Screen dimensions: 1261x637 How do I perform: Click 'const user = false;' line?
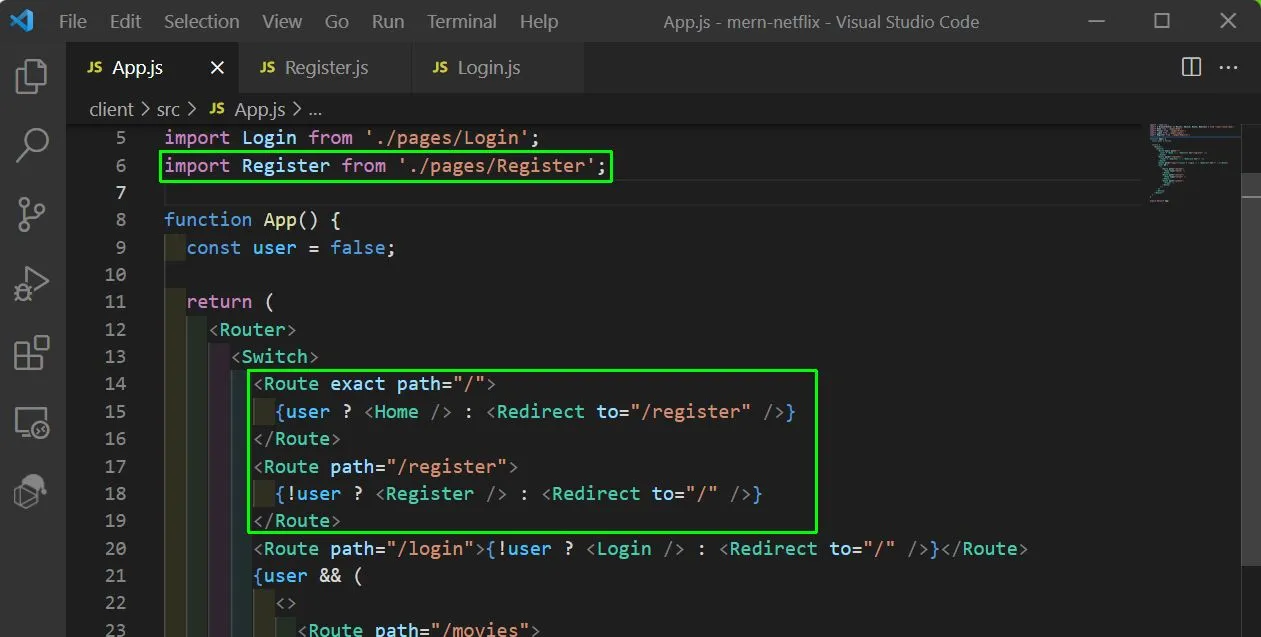point(291,247)
